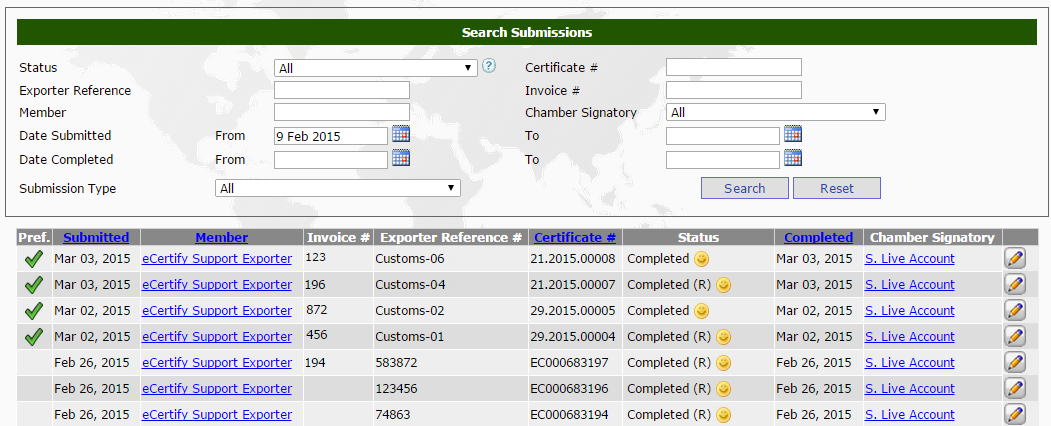1051x426 pixels.
Task: Expand the Status dropdown
Action: tap(376, 68)
